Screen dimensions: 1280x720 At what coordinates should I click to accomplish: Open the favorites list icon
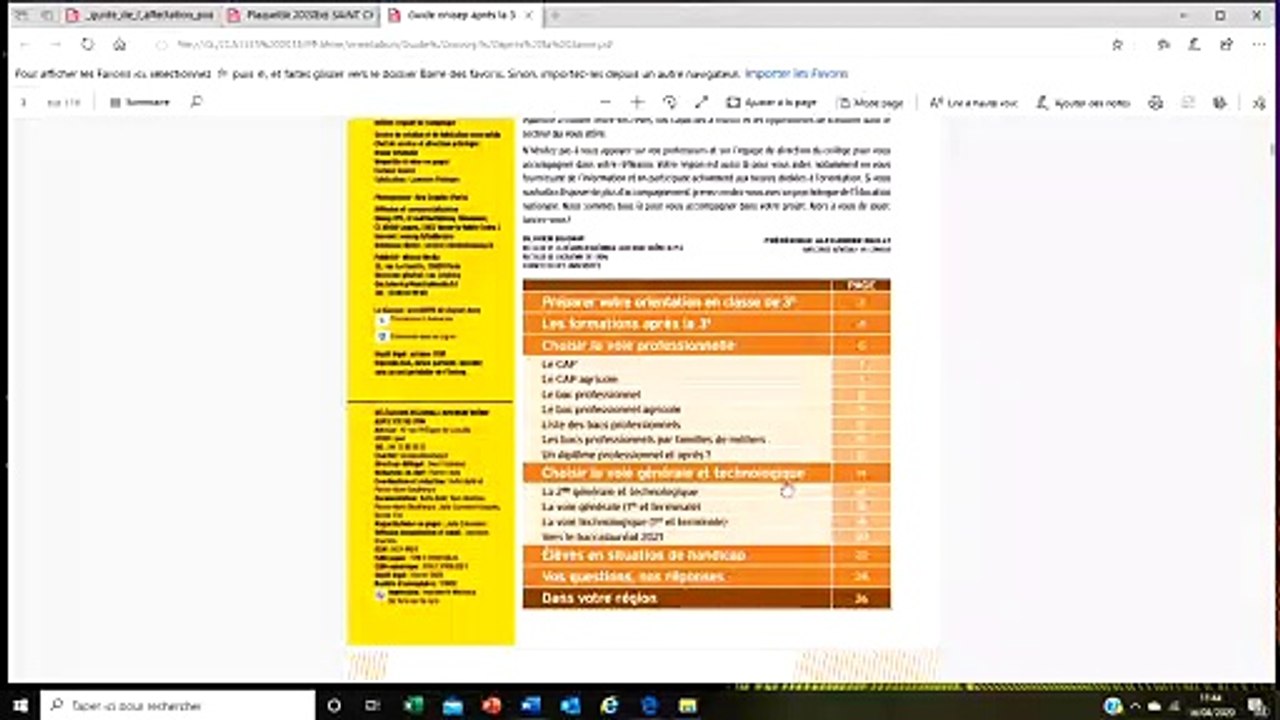pyautogui.click(x=1163, y=44)
